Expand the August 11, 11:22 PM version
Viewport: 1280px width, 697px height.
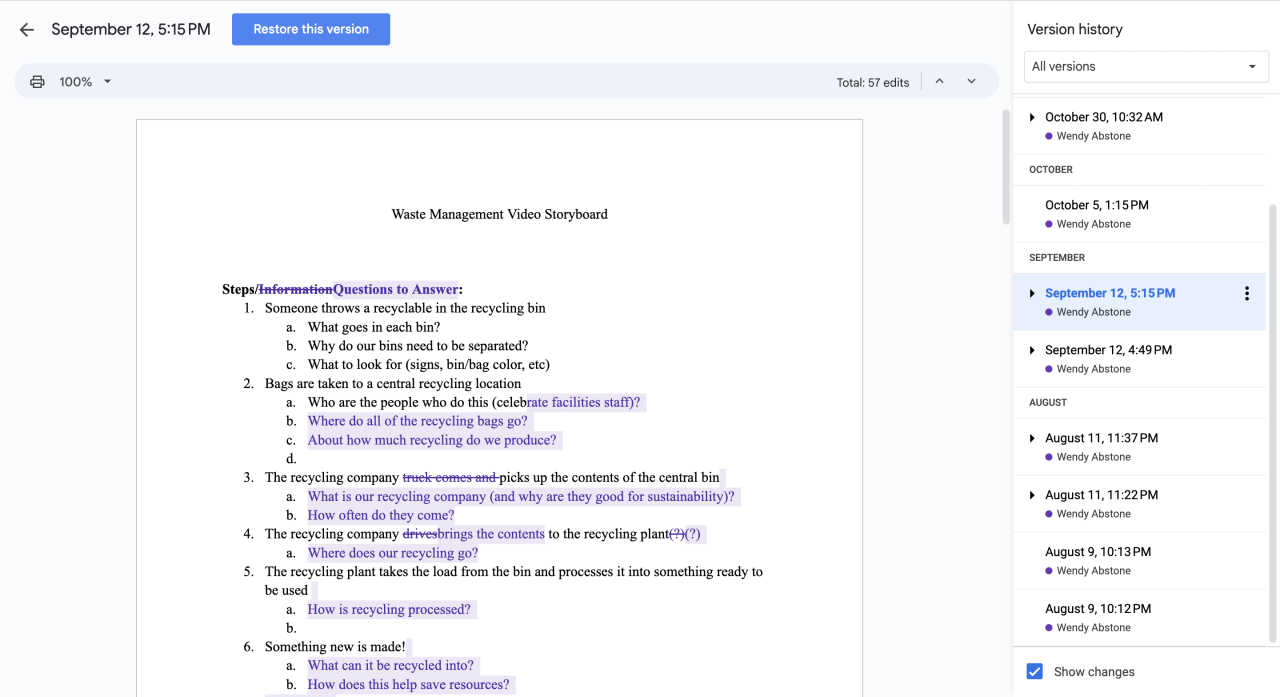tap(1032, 495)
